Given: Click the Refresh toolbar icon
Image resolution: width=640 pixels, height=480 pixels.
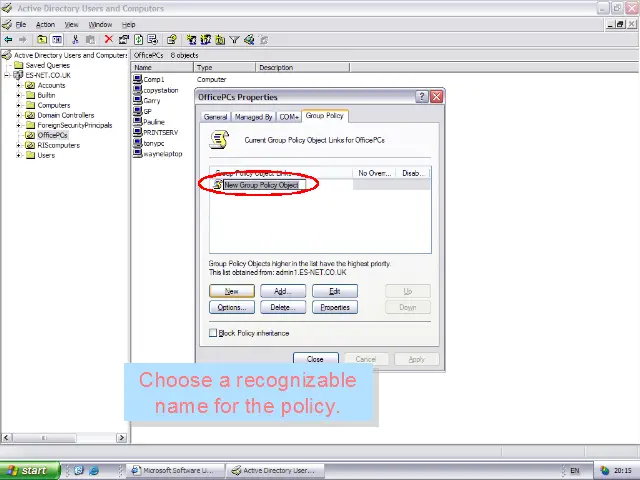Looking at the screenshot, I should 138,40.
